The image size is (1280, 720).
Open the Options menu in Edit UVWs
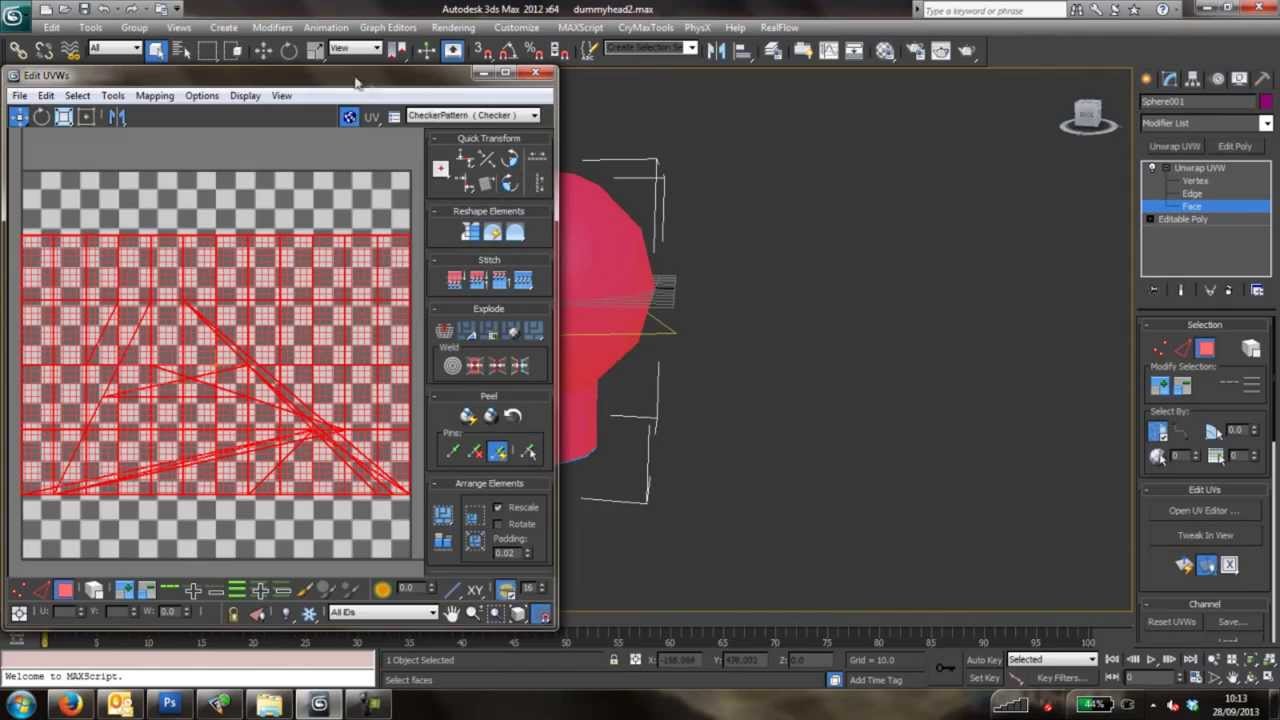201,96
